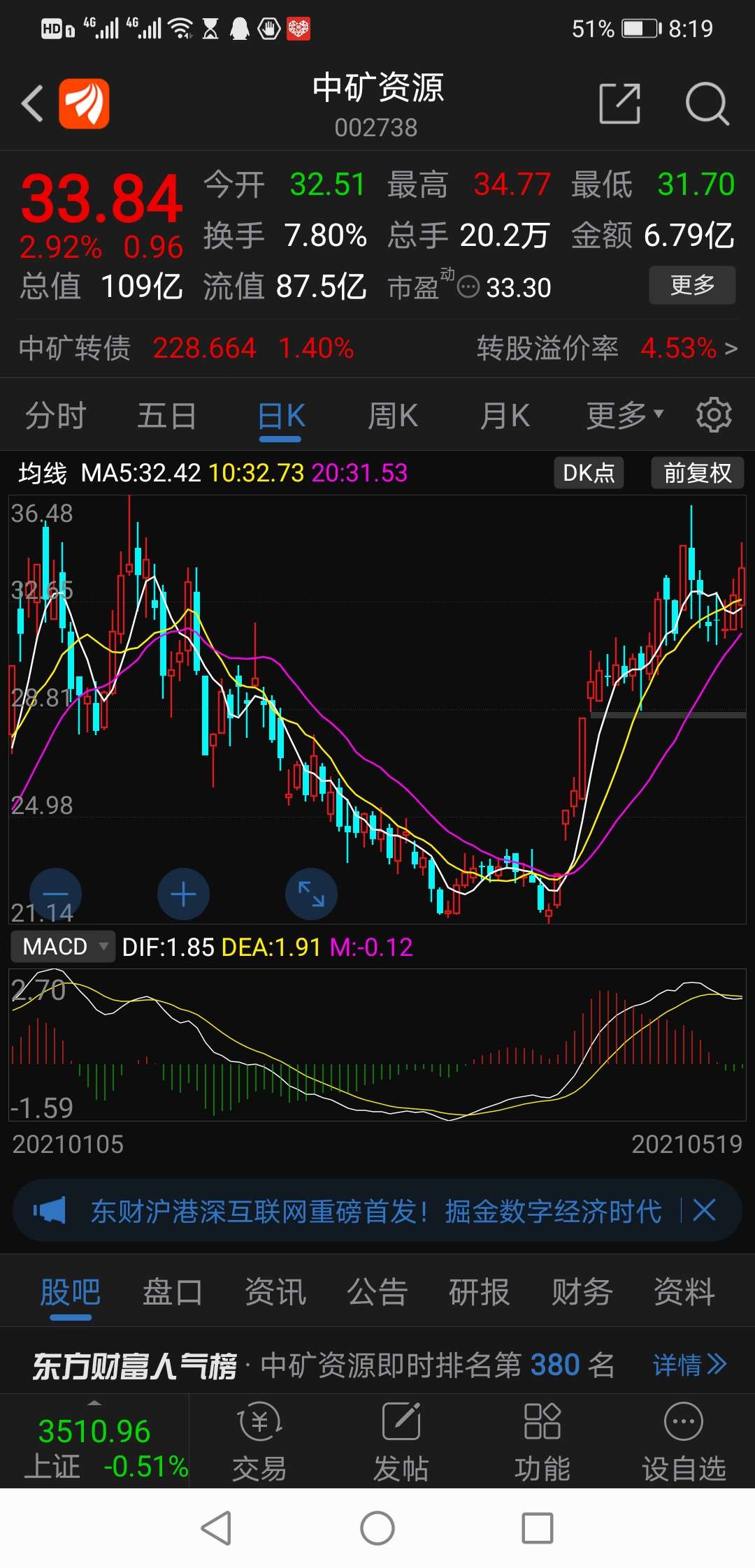Open the Eastmoney orange app logo

[84, 103]
